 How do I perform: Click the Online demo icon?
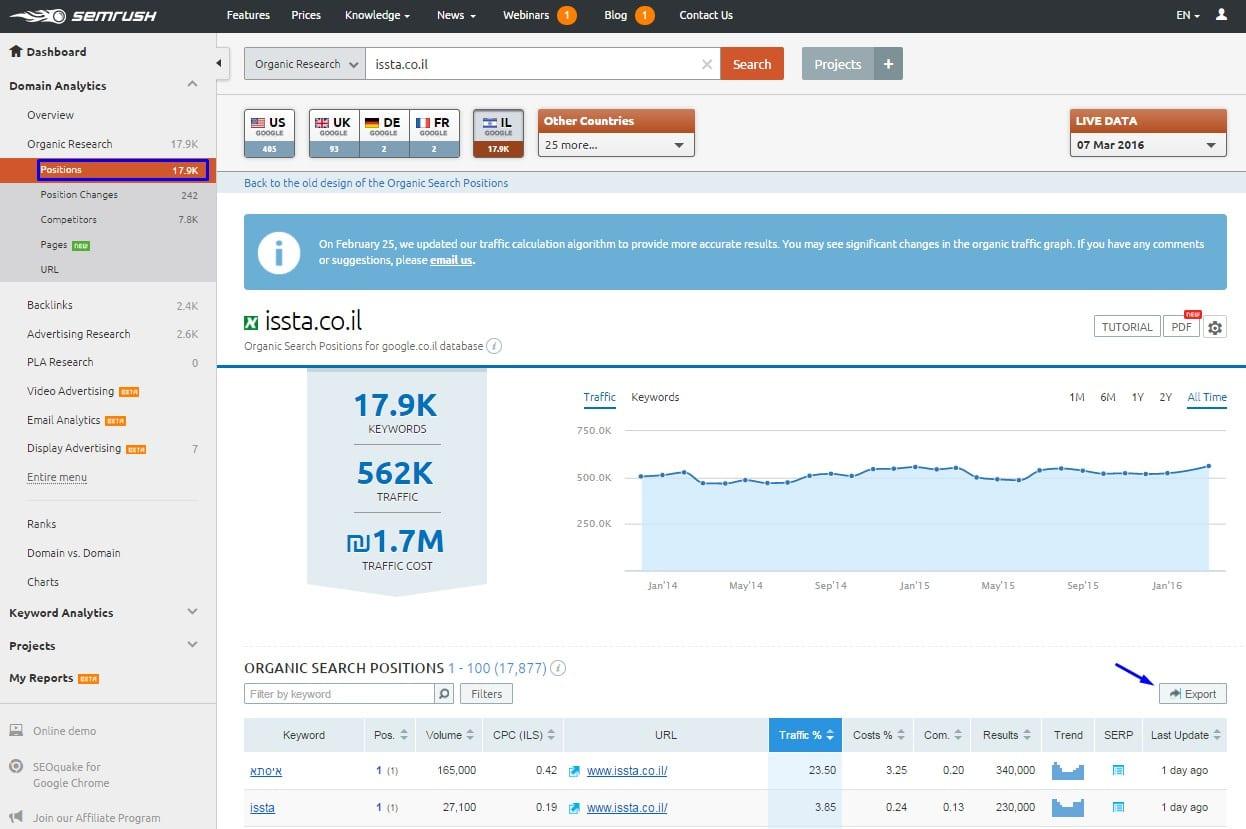pyautogui.click(x=15, y=731)
